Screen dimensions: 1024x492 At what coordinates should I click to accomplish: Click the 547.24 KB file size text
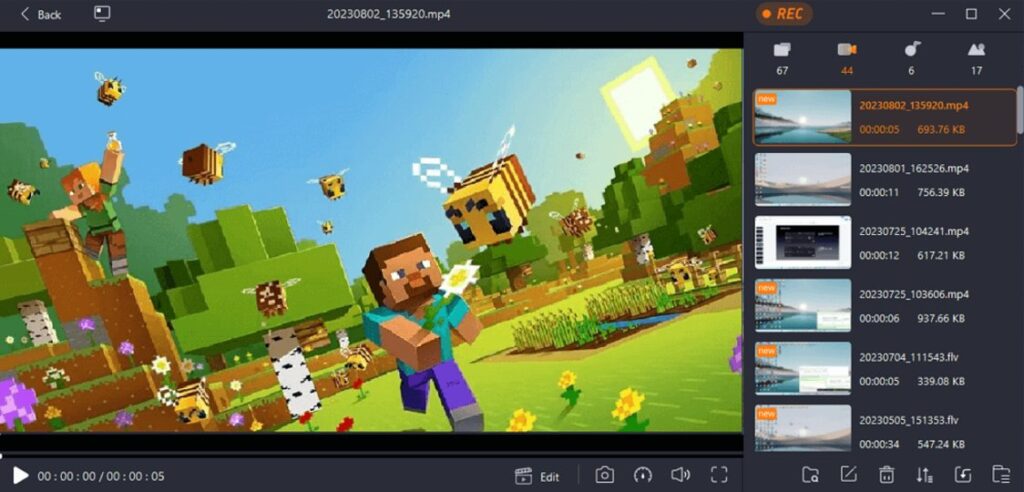click(941, 444)
